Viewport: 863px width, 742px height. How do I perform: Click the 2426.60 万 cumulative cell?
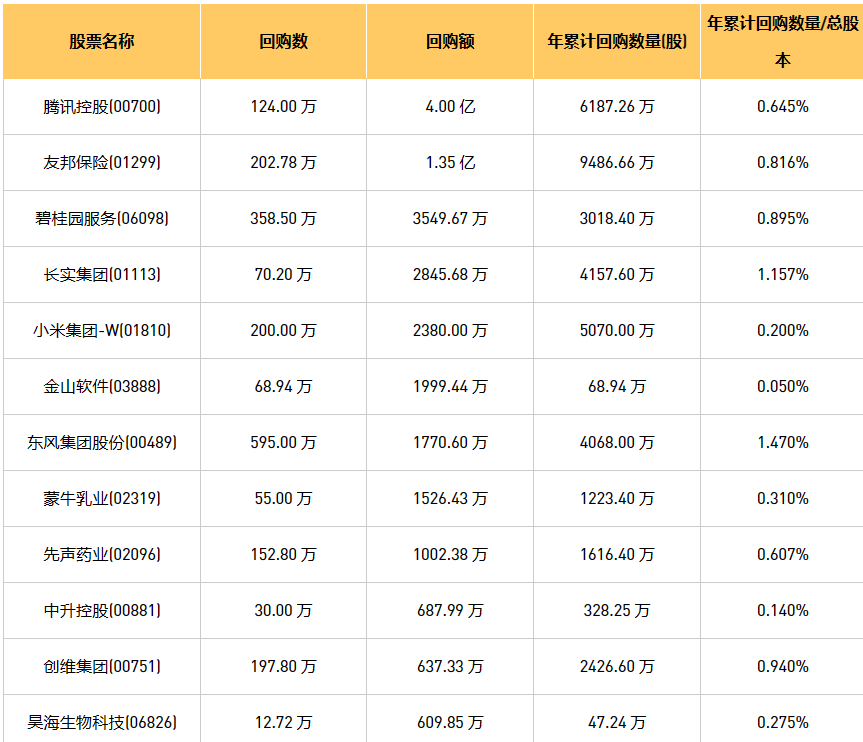616,667
